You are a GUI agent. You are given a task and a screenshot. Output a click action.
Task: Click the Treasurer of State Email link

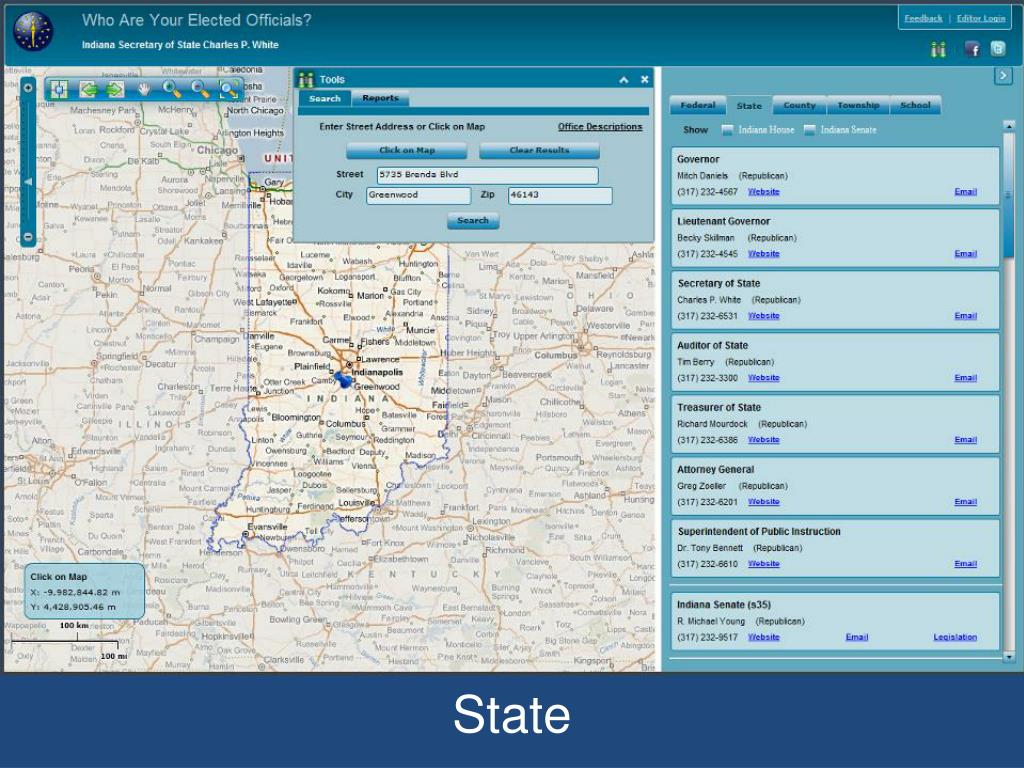pos(965,440)
